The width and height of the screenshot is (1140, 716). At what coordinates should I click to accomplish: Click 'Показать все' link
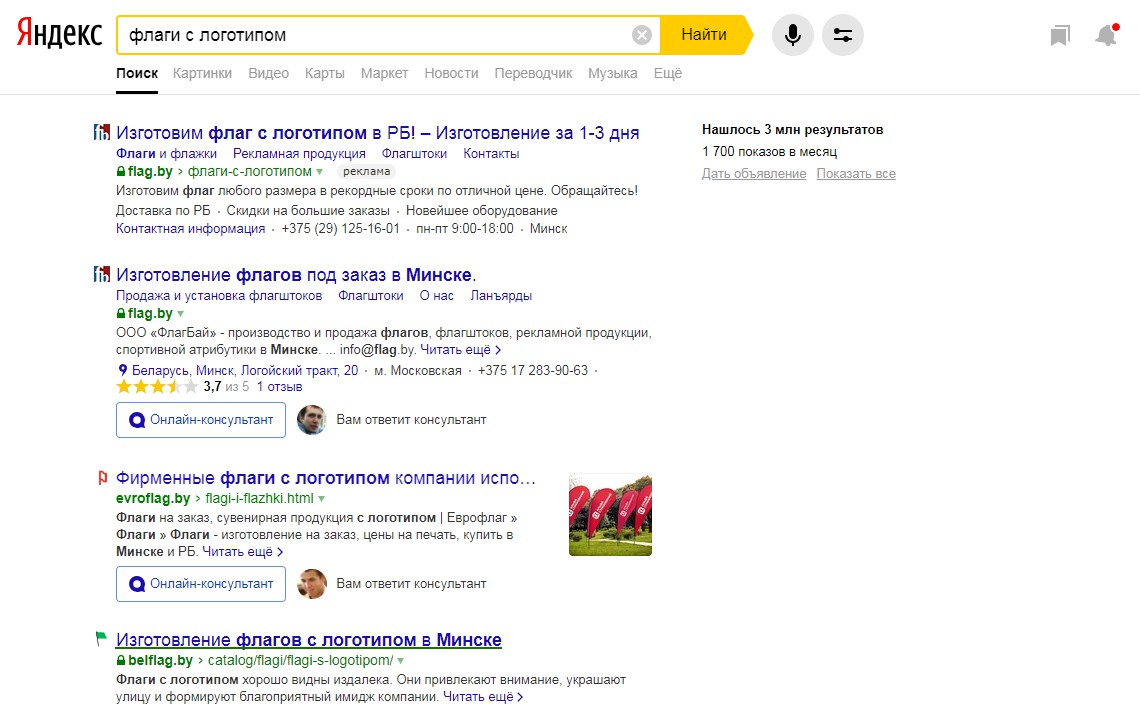[856, 173]
